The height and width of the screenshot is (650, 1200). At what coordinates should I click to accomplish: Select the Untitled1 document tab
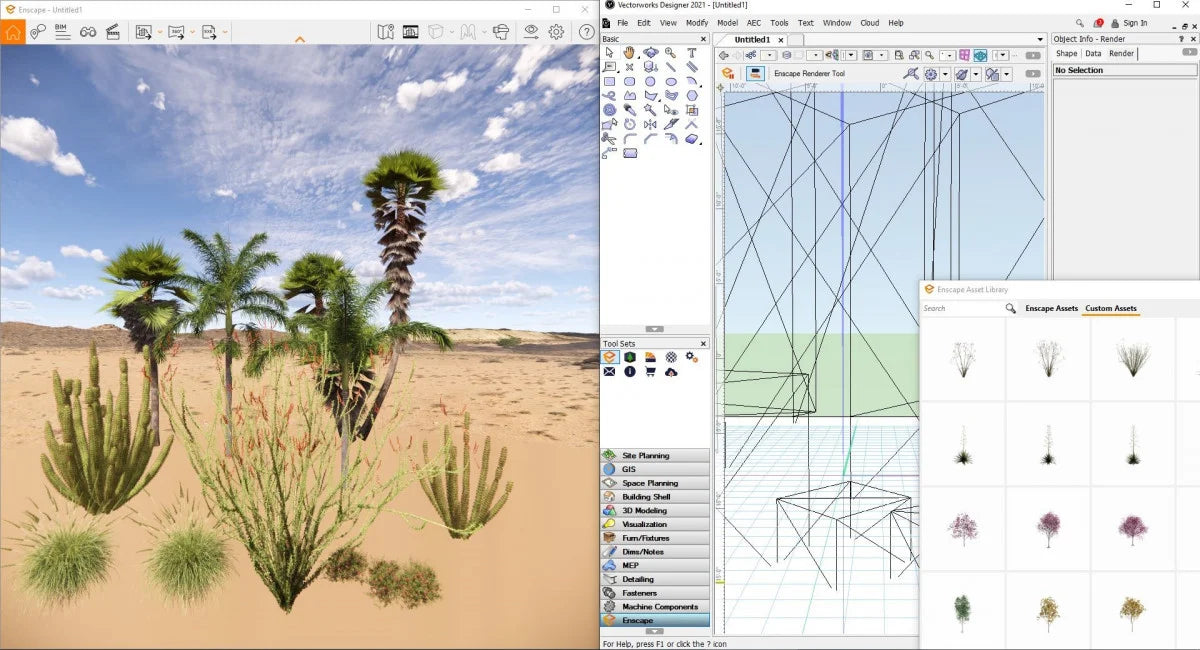752,40
